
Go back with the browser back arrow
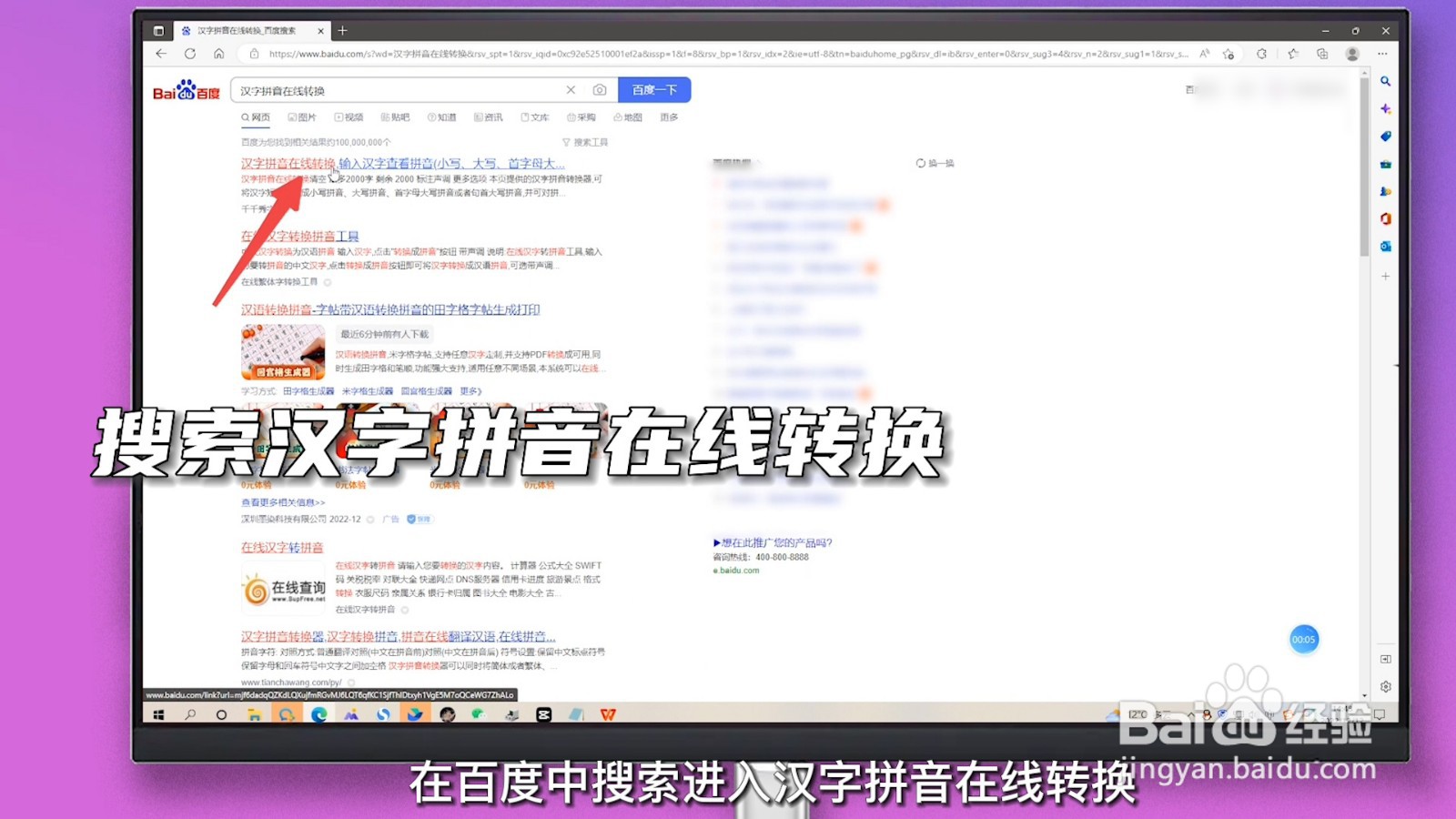[161, 54]
